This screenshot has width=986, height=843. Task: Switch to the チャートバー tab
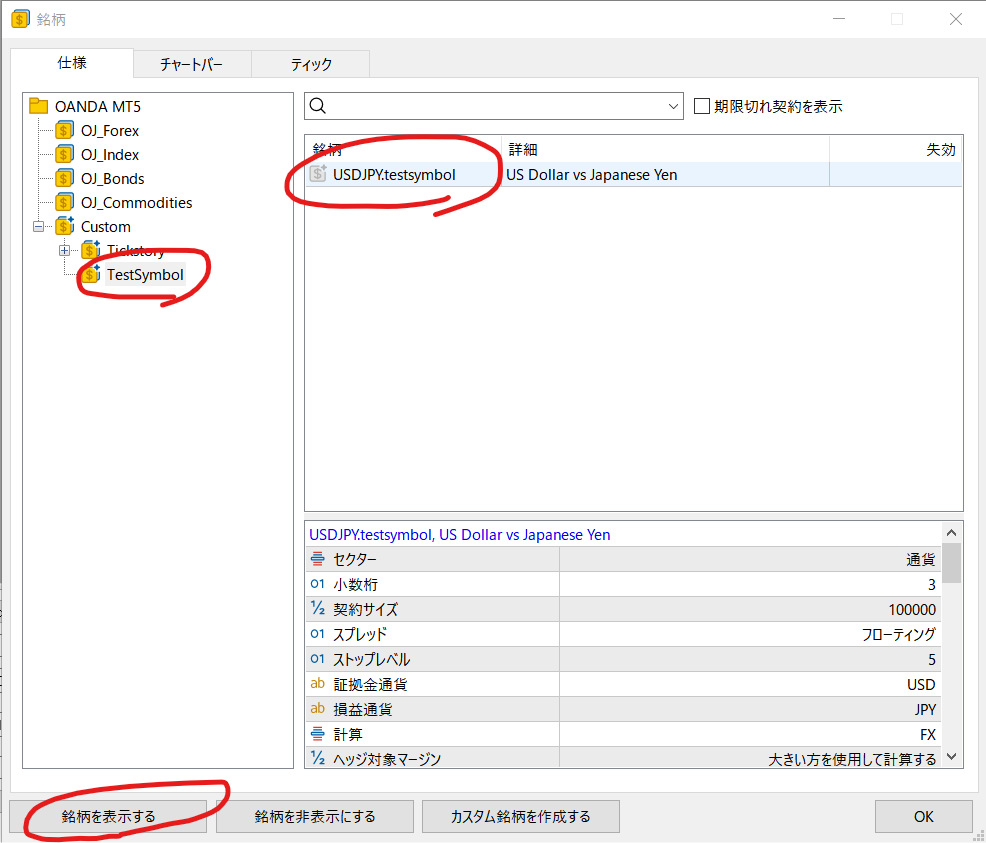coord(192,64)
